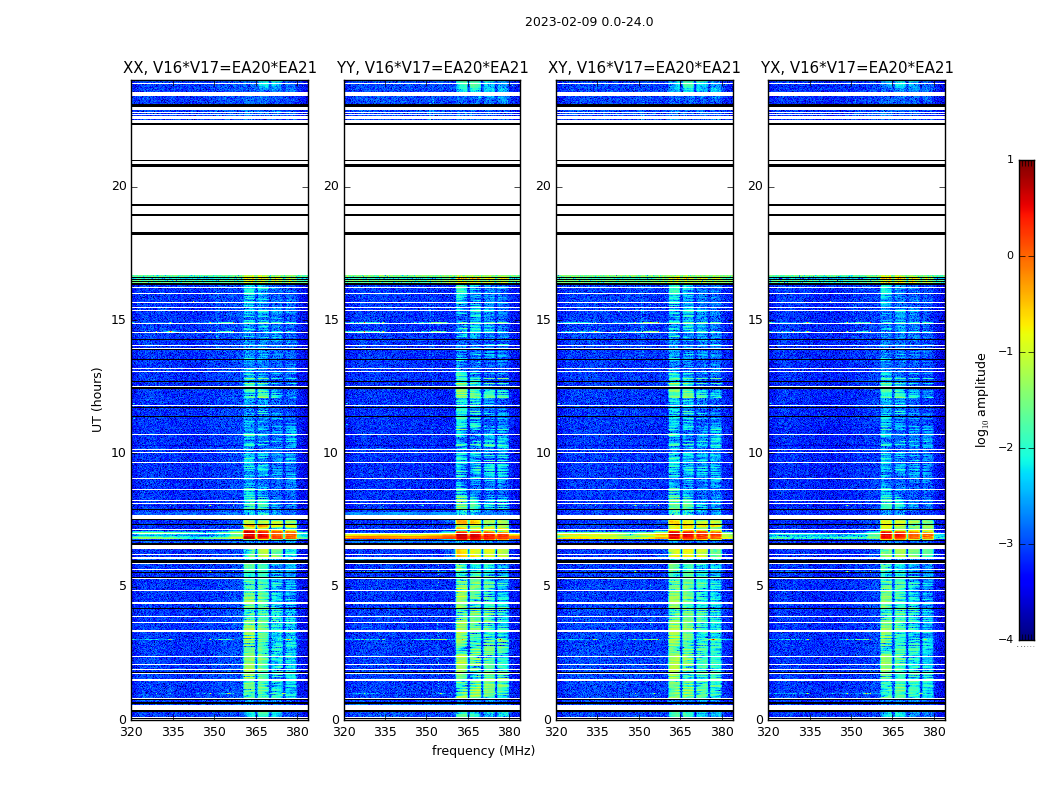Click the 10 hour tick of XY panel
The width and height of the screenshot is (1050, 800).
click(543, 453)
